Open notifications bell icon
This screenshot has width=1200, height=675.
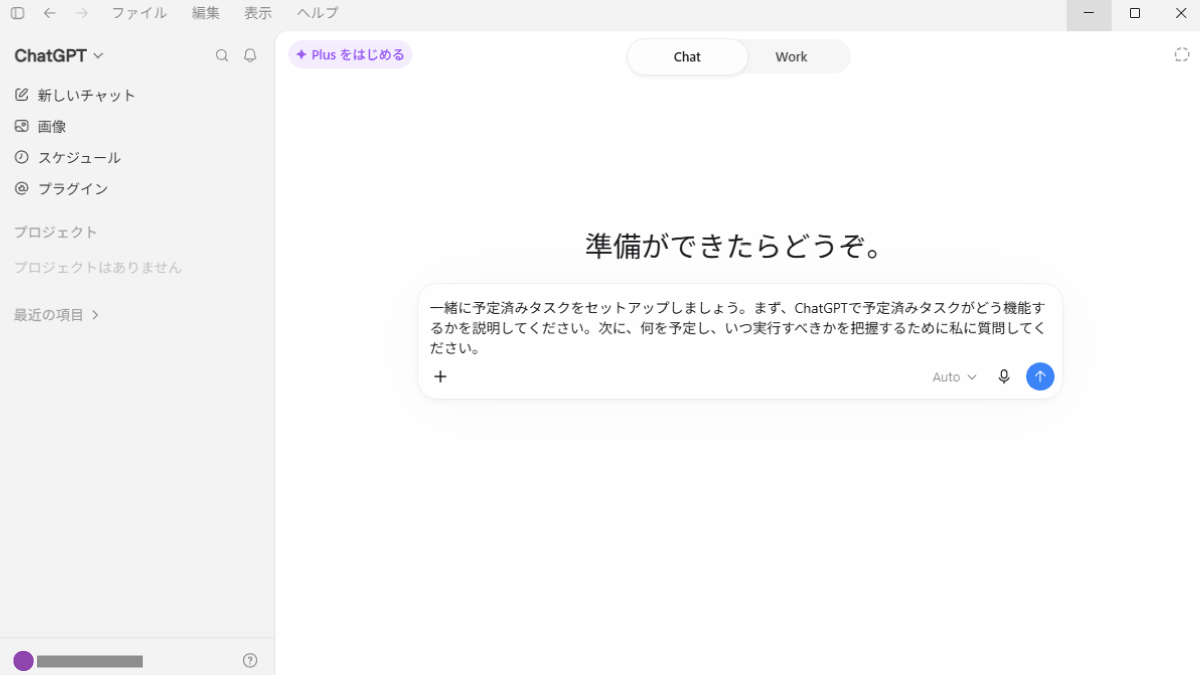click(x=250, y=56)
